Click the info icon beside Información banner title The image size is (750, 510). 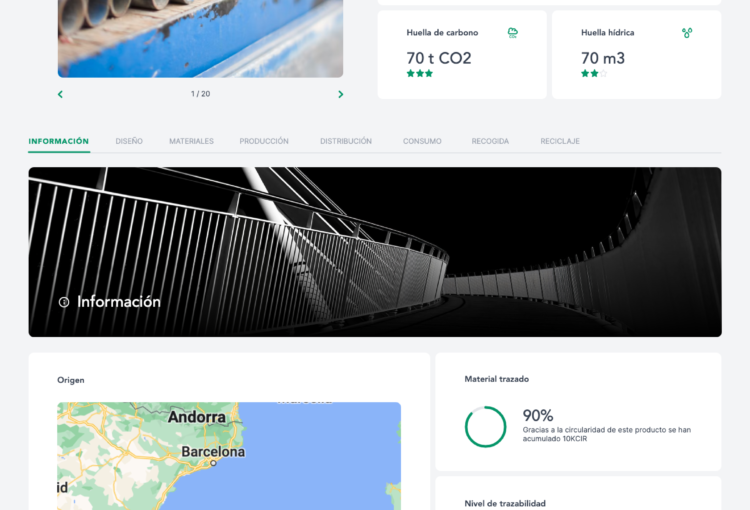pos(64,302)
